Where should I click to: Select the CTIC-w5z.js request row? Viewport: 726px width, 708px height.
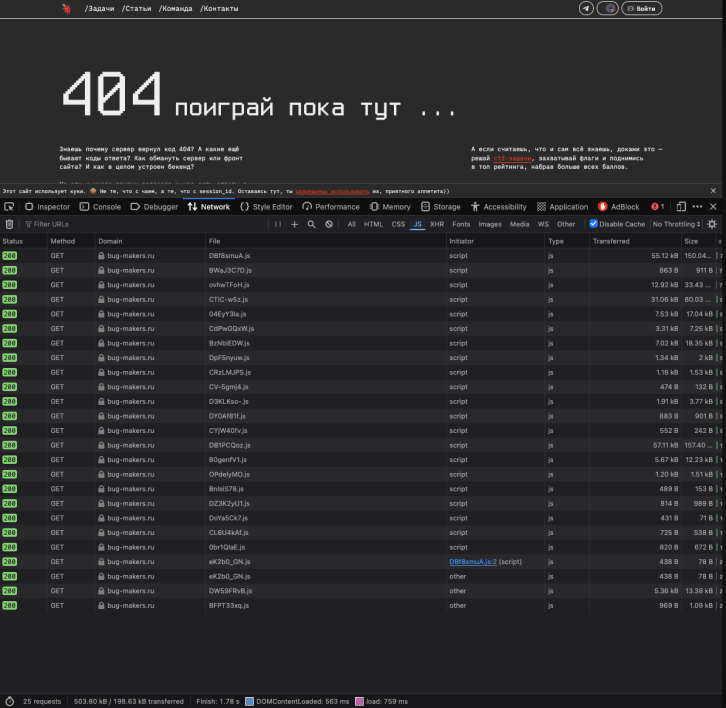click(x=361, y=300)
